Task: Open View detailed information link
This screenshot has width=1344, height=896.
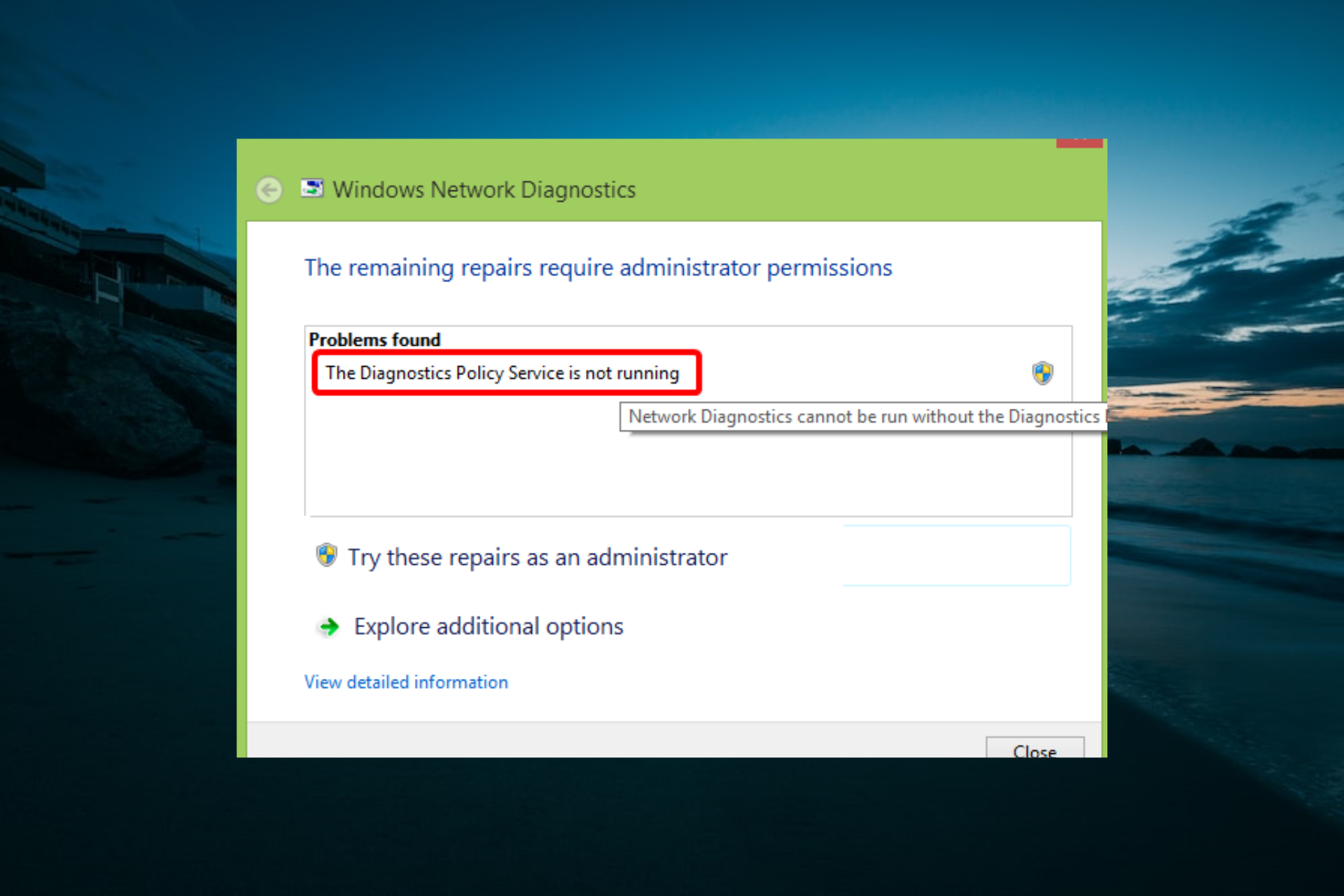Action: 406,682
